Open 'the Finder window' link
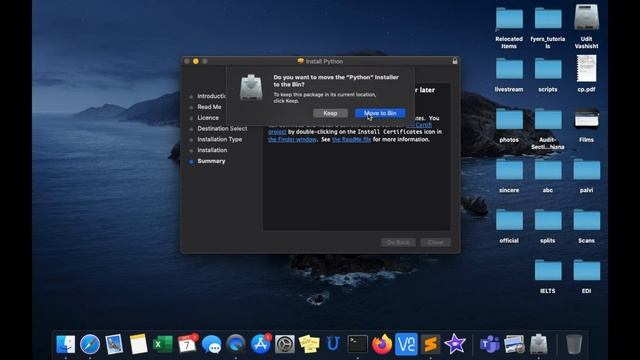 292,140
